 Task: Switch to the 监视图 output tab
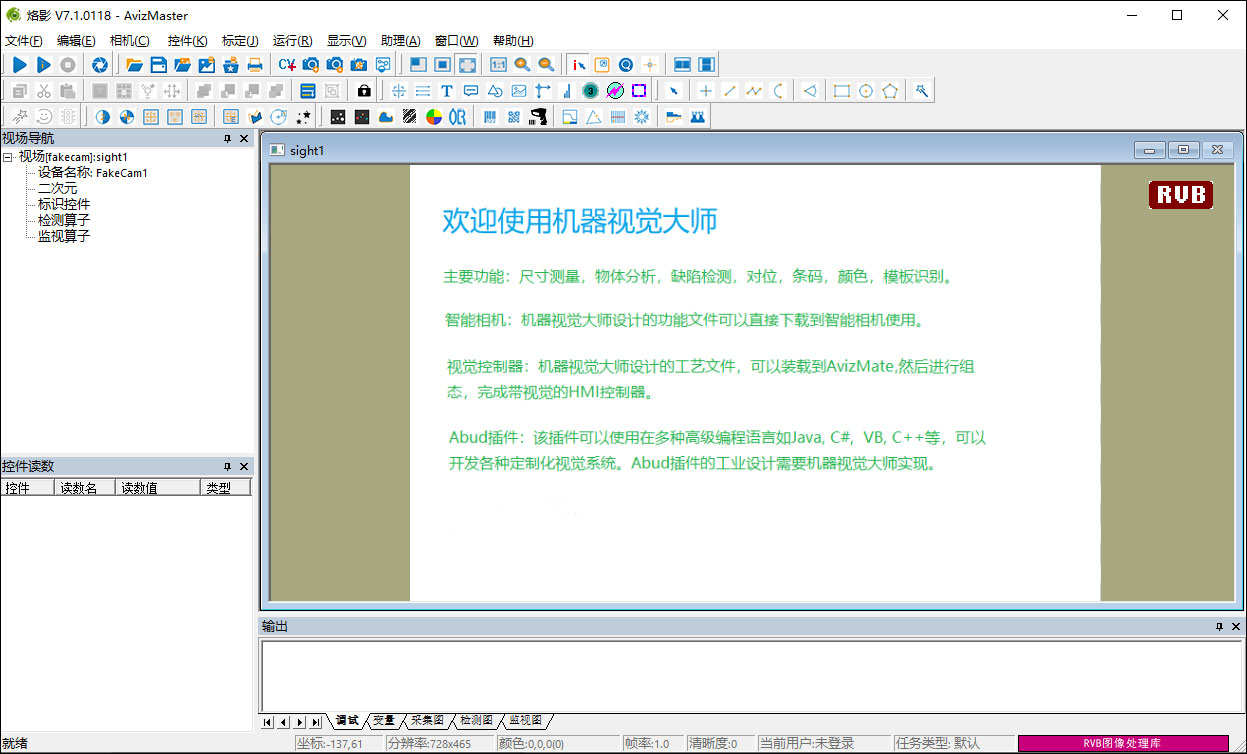coord(525,720)
